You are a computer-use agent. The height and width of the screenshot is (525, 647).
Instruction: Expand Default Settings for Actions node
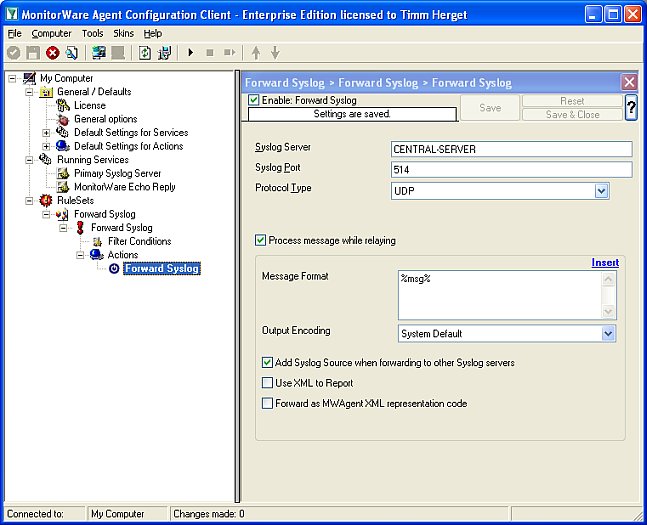pos(46,146)
